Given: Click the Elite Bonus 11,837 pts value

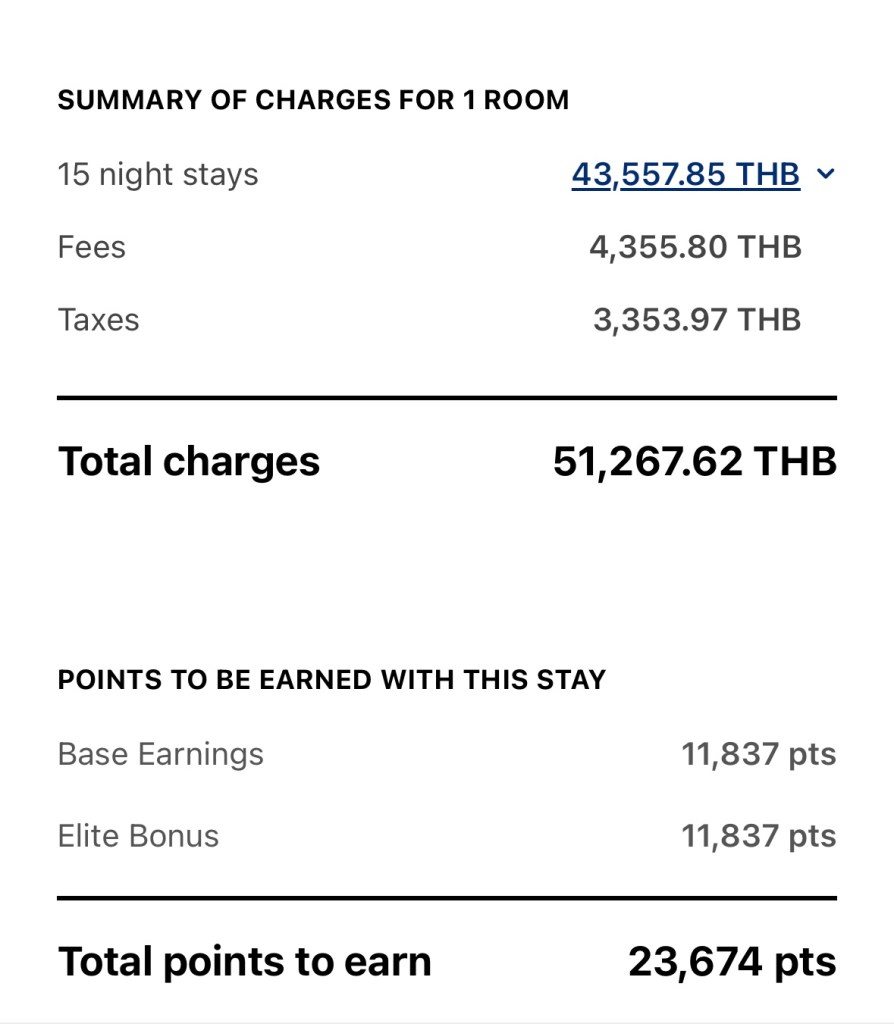Looking at the screenshot, I should (758, 836).
